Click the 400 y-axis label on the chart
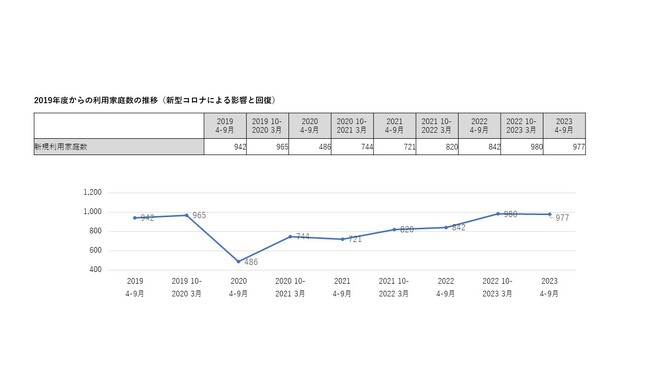 click(x=95, y=269)
